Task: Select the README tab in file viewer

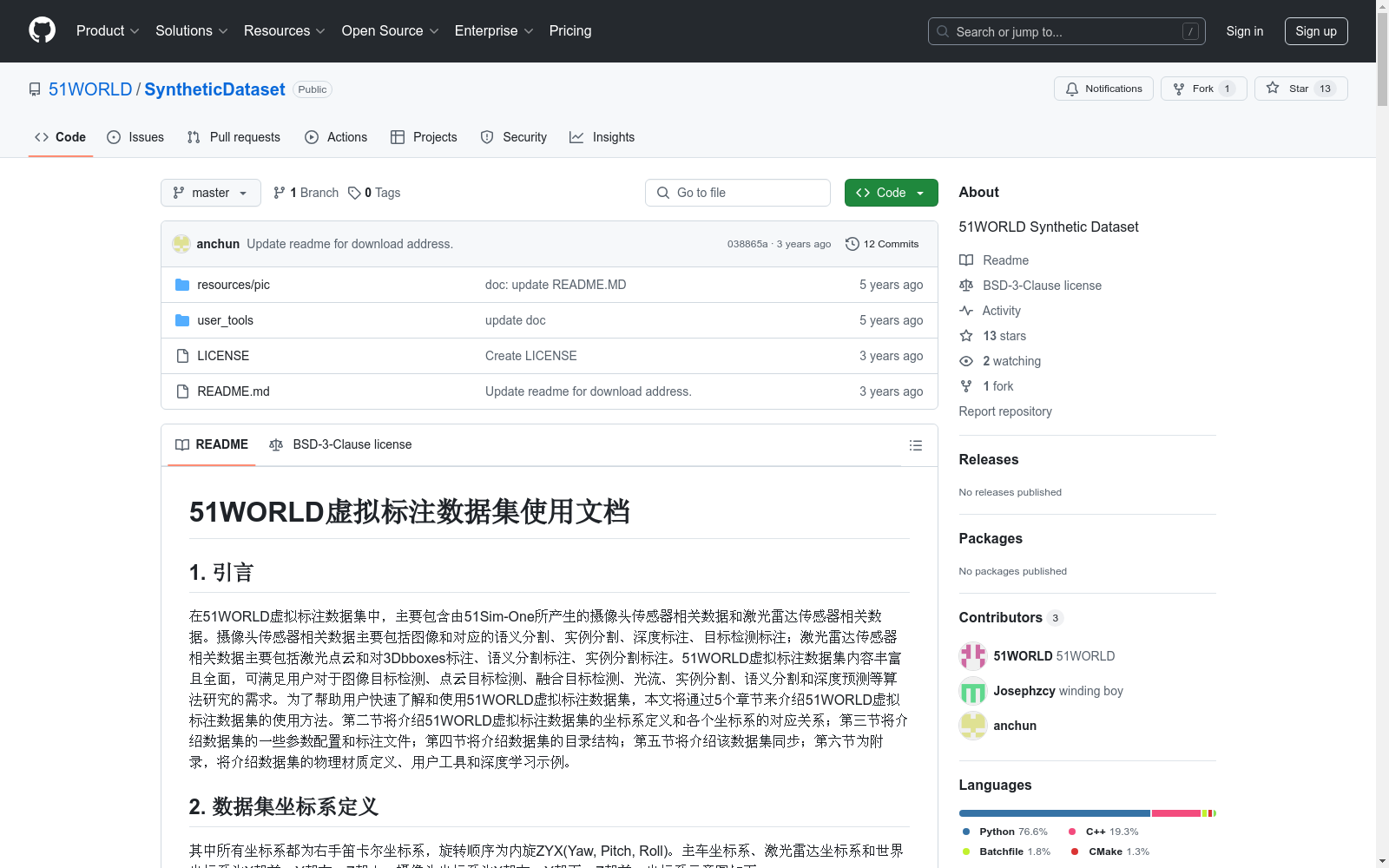Action: [212, 444]
